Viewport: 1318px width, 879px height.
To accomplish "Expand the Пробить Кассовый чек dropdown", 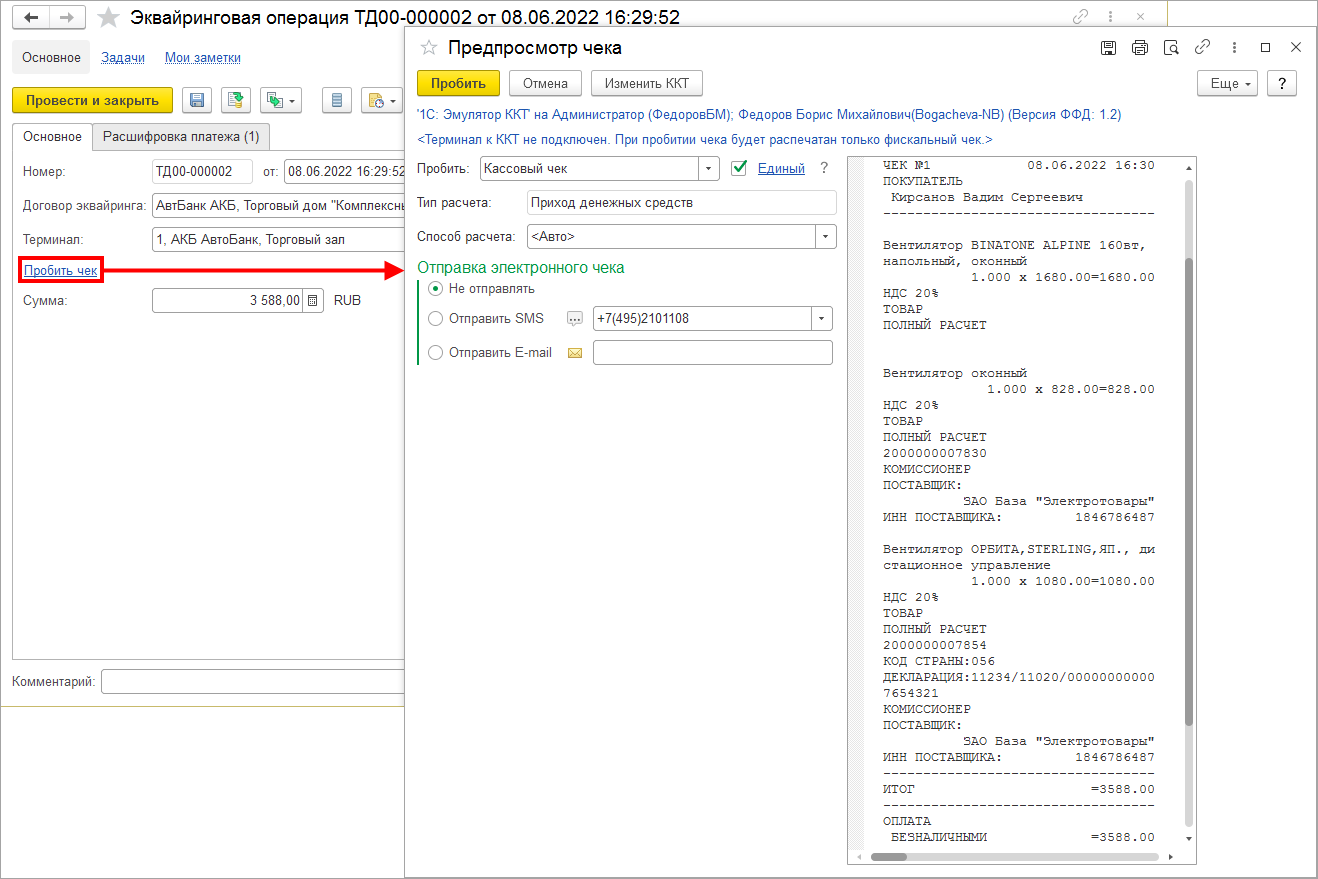I will 709,169.
